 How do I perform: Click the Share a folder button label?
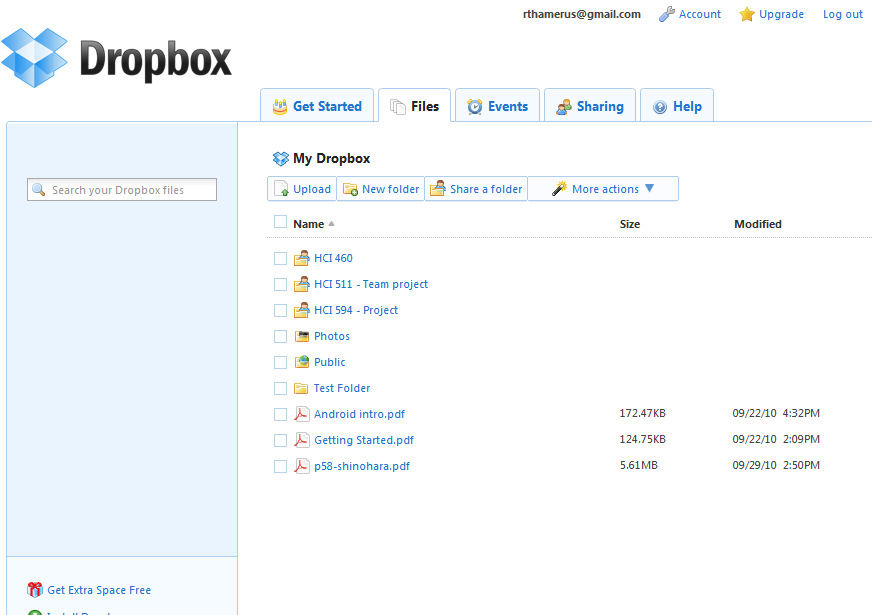coord(486,189)
